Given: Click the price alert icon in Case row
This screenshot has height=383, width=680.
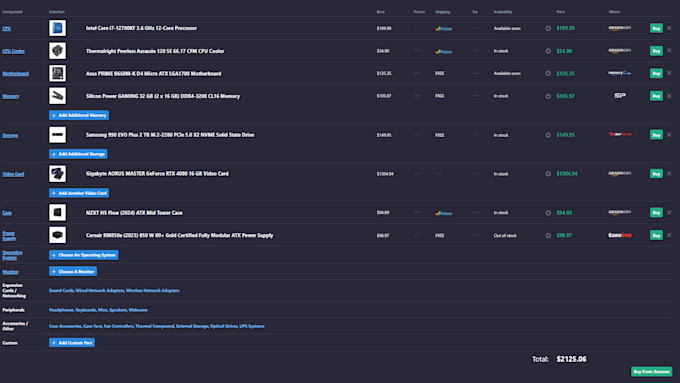Looking at the screenshot, I should point(548,213).
